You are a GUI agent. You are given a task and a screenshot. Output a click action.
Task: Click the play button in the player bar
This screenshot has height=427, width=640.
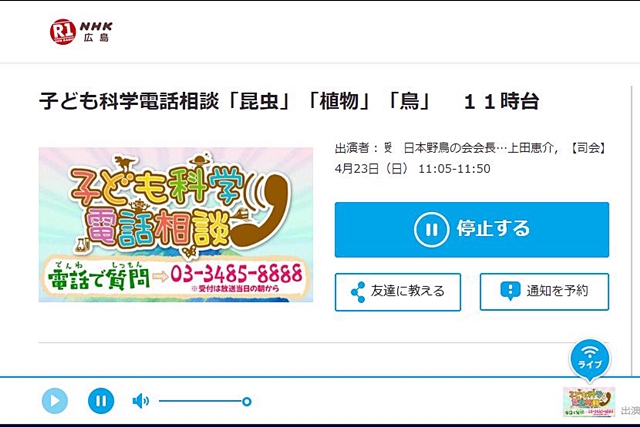click(55, 401)
